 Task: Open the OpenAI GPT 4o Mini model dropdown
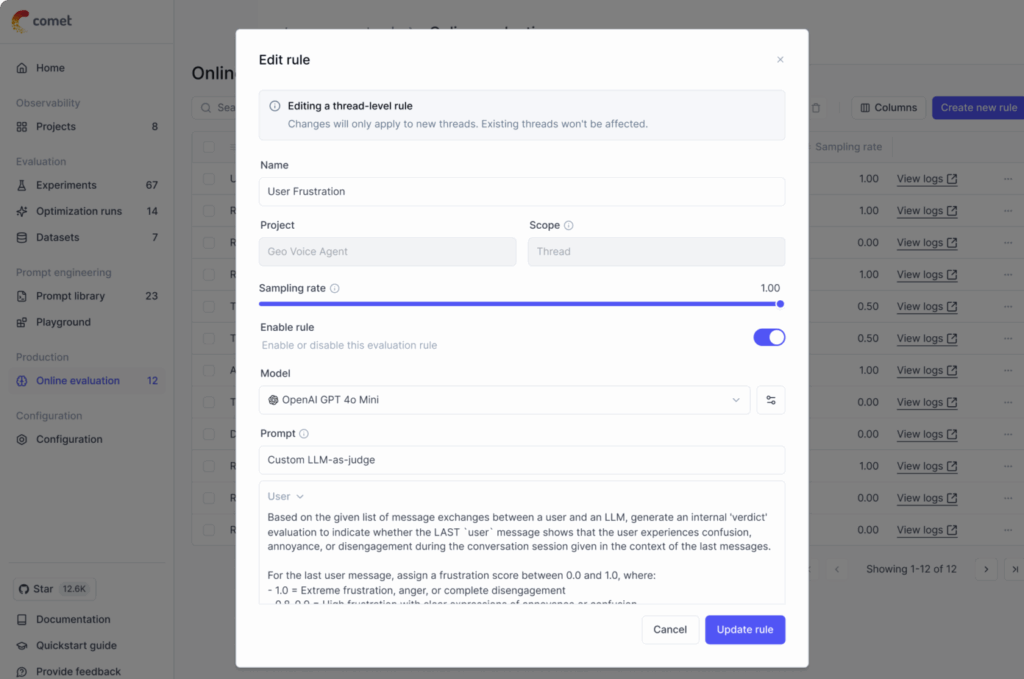[504, 400]
